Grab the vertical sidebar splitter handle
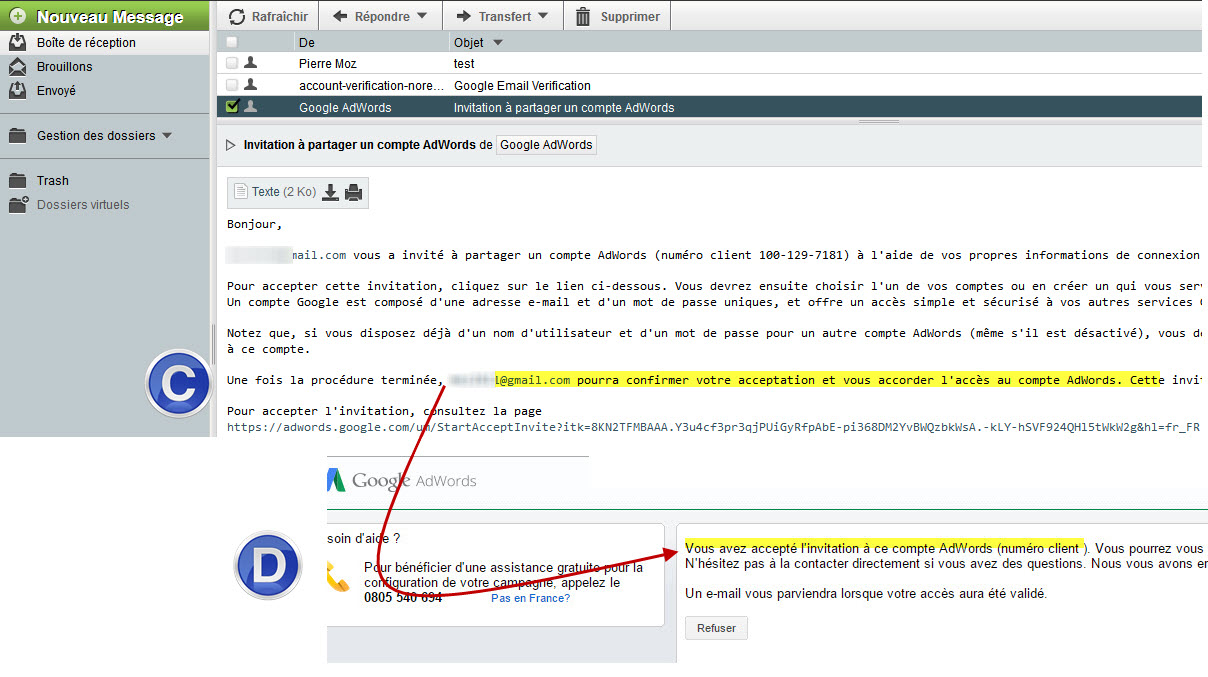Viewport: 1208px width, 677px height. (x=213, y=345)
